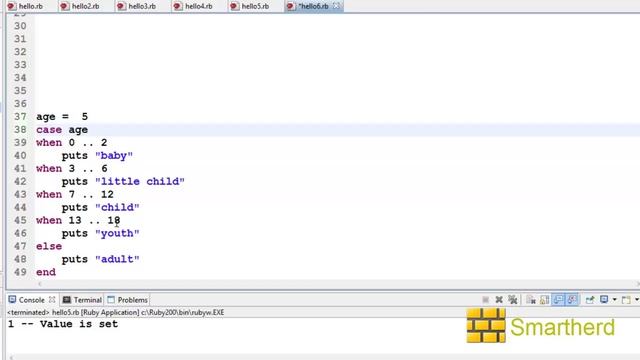Switch to the hello.rb editor tab
Screen dimensions: 640x360
pos(25,6)
